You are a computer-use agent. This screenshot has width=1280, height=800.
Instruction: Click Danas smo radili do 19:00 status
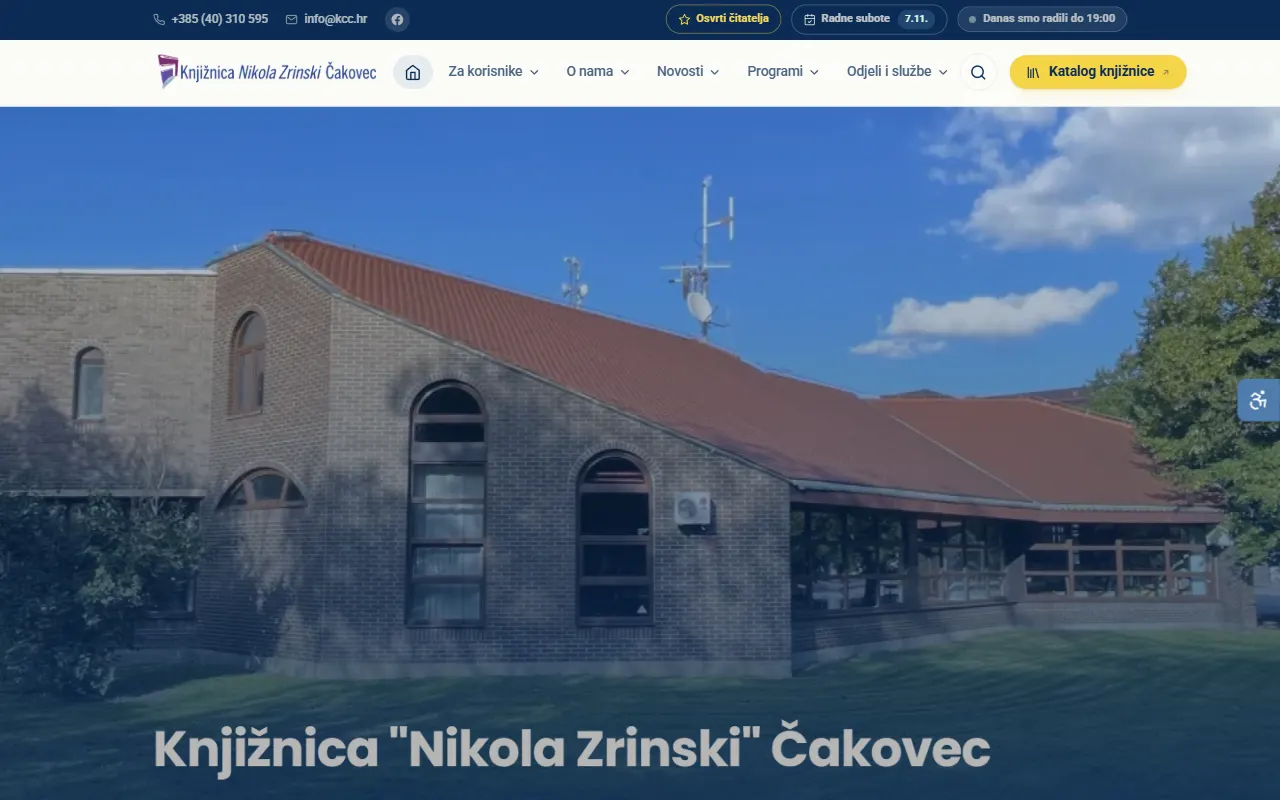pos(1042,19)
